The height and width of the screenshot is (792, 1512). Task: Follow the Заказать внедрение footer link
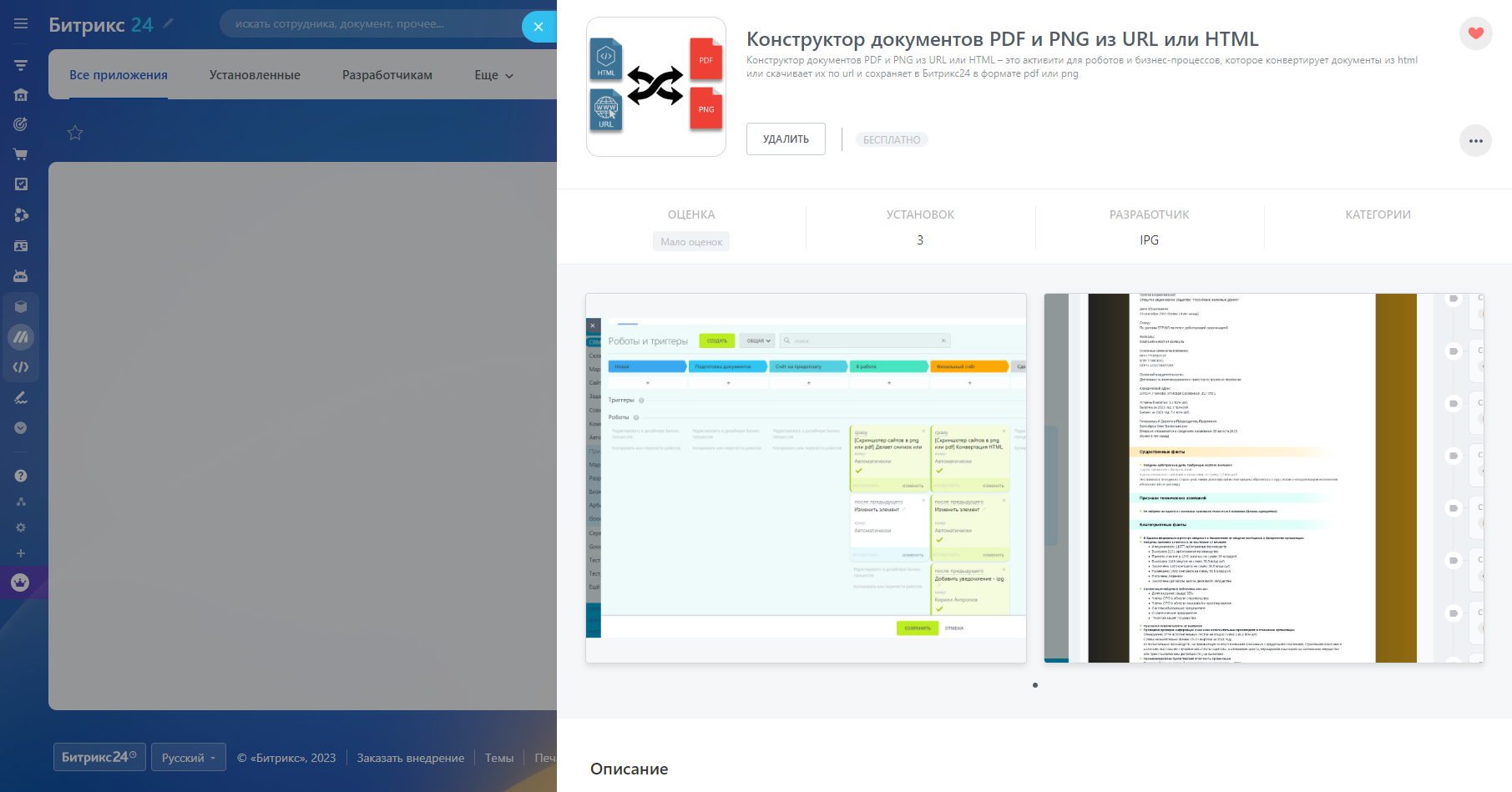point(411,758)
